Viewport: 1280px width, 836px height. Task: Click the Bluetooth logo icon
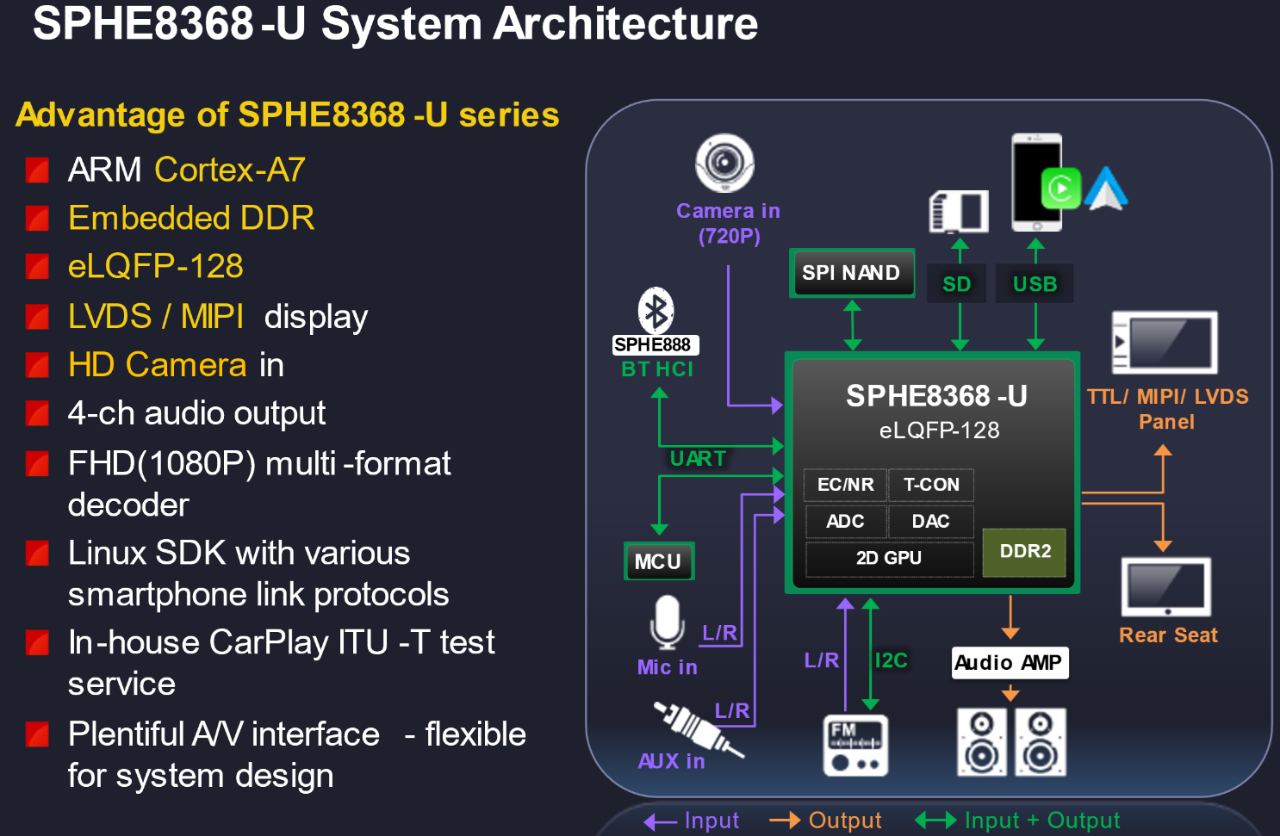click(x=656, y=311)
